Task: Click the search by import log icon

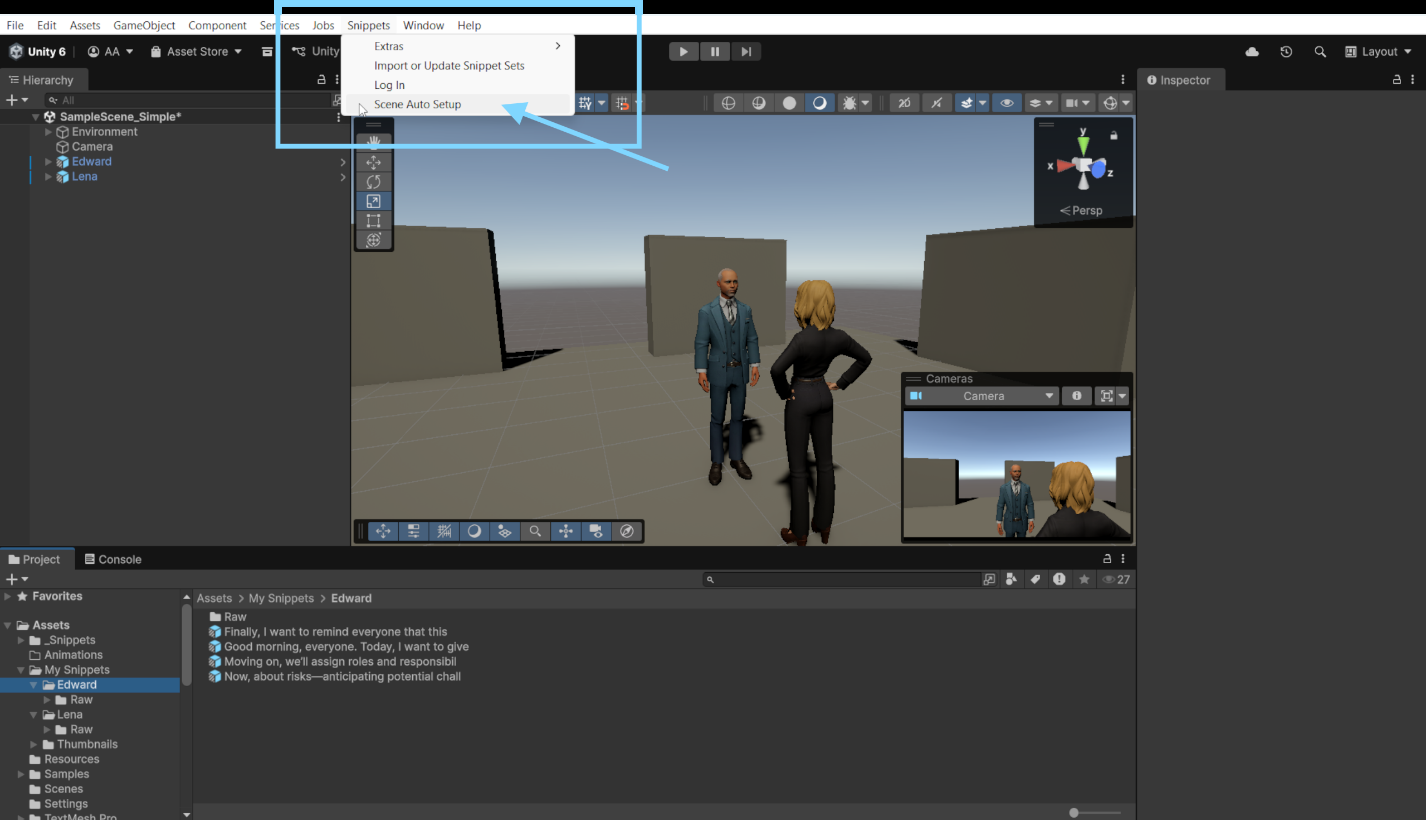Action: point(1059,579)
